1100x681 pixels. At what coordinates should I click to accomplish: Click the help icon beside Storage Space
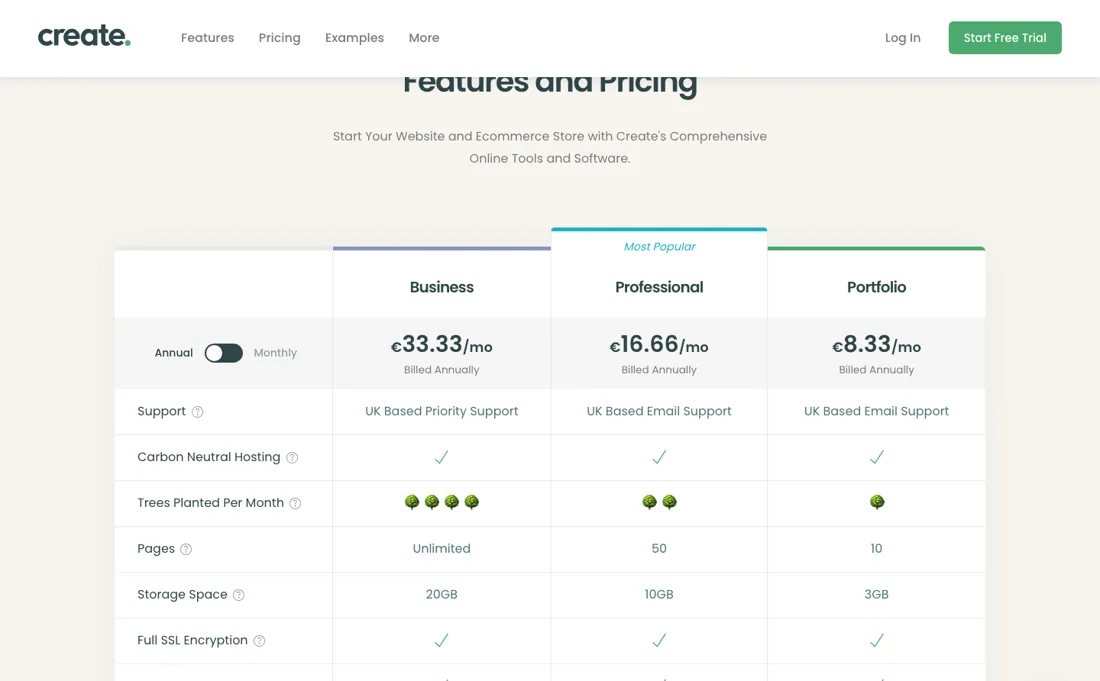coord(239,595)
